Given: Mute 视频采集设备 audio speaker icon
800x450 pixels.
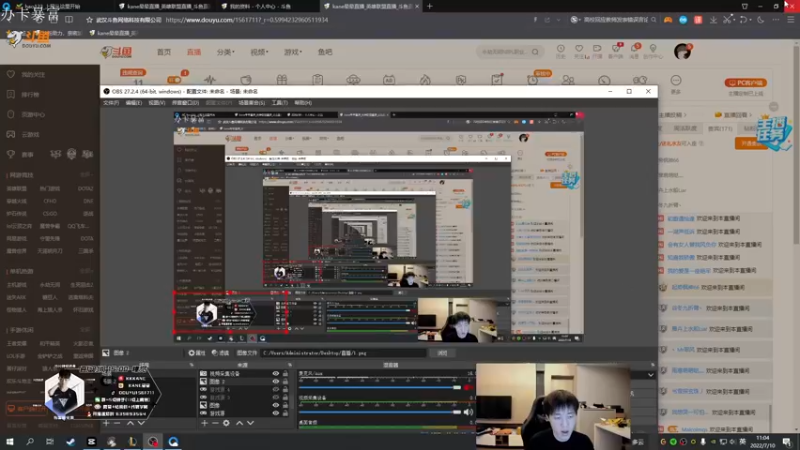Looking at the screenshot, I should [468, 412].
